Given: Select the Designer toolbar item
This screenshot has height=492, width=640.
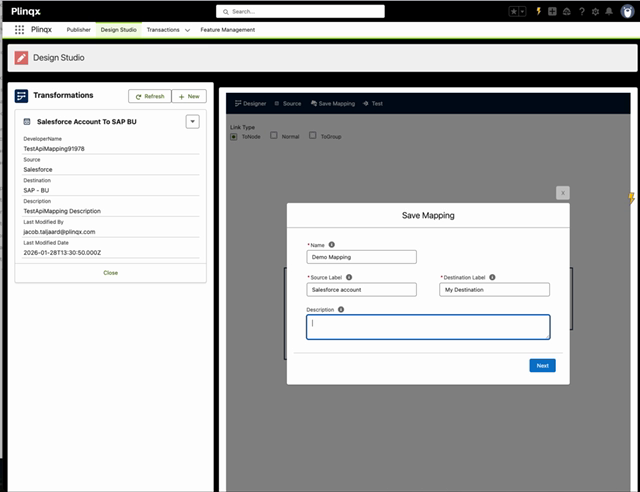Looking at the screenshot, I should tap(250, 104).
